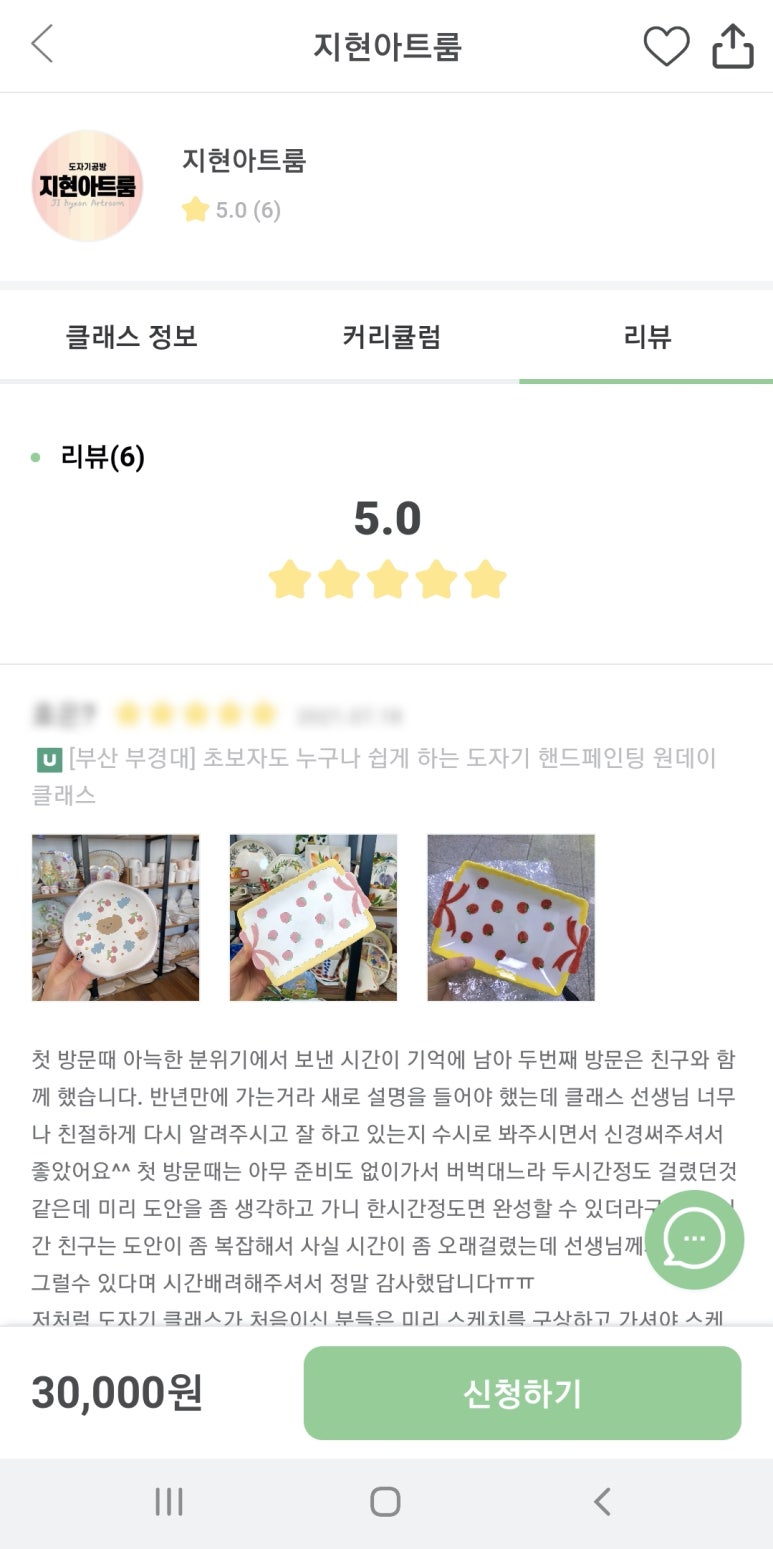
Task: Open the reviewed class title link
Action: tap(390, 760)
